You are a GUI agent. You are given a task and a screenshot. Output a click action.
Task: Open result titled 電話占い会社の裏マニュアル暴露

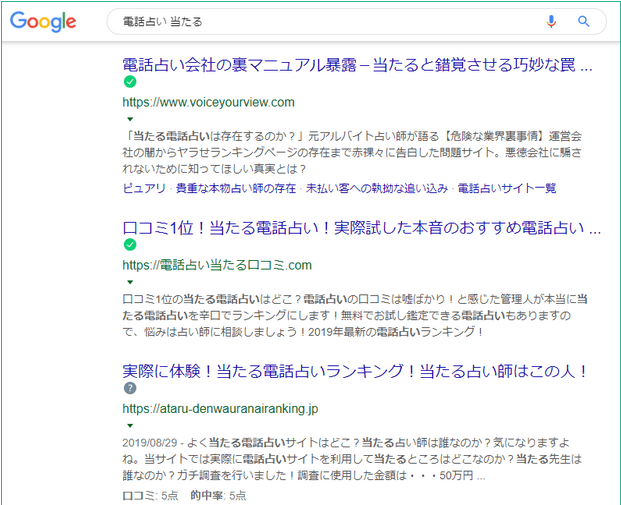tap(357, 64)
